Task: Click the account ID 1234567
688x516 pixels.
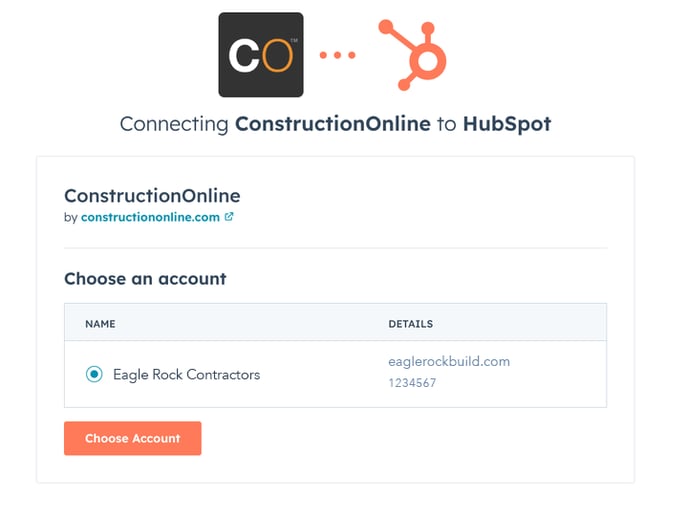Action: [412, 383]
